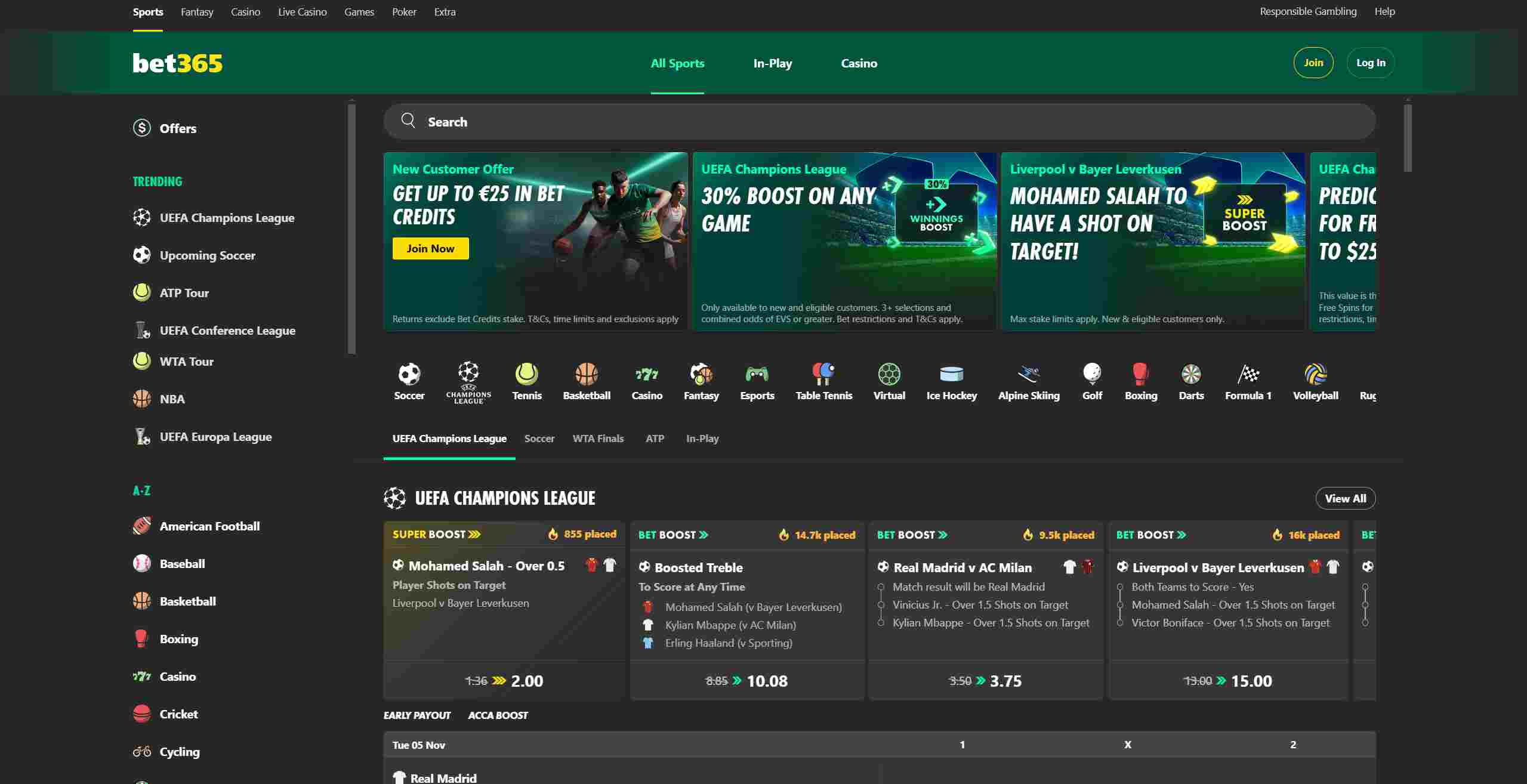Open the Alpine Skiing icon
Viewport: 1527px width, 784px height.
click(1029, 382)
